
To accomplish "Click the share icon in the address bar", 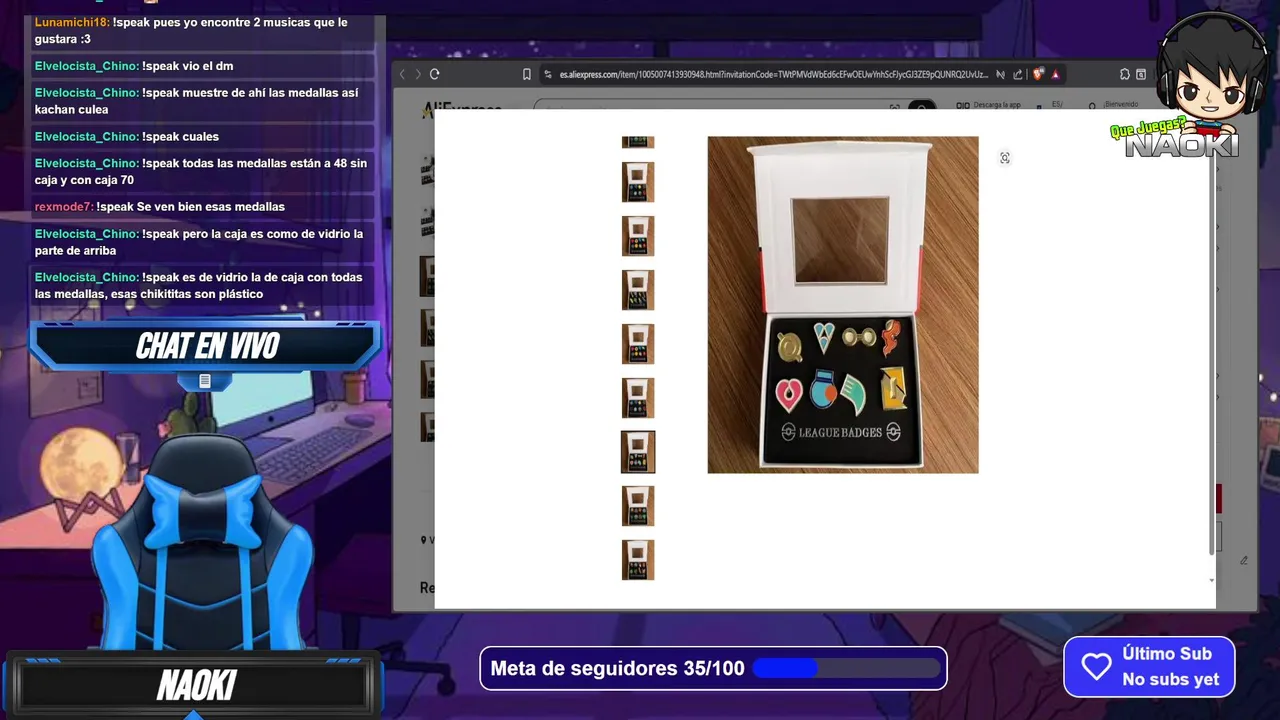I will point(1018,74).
